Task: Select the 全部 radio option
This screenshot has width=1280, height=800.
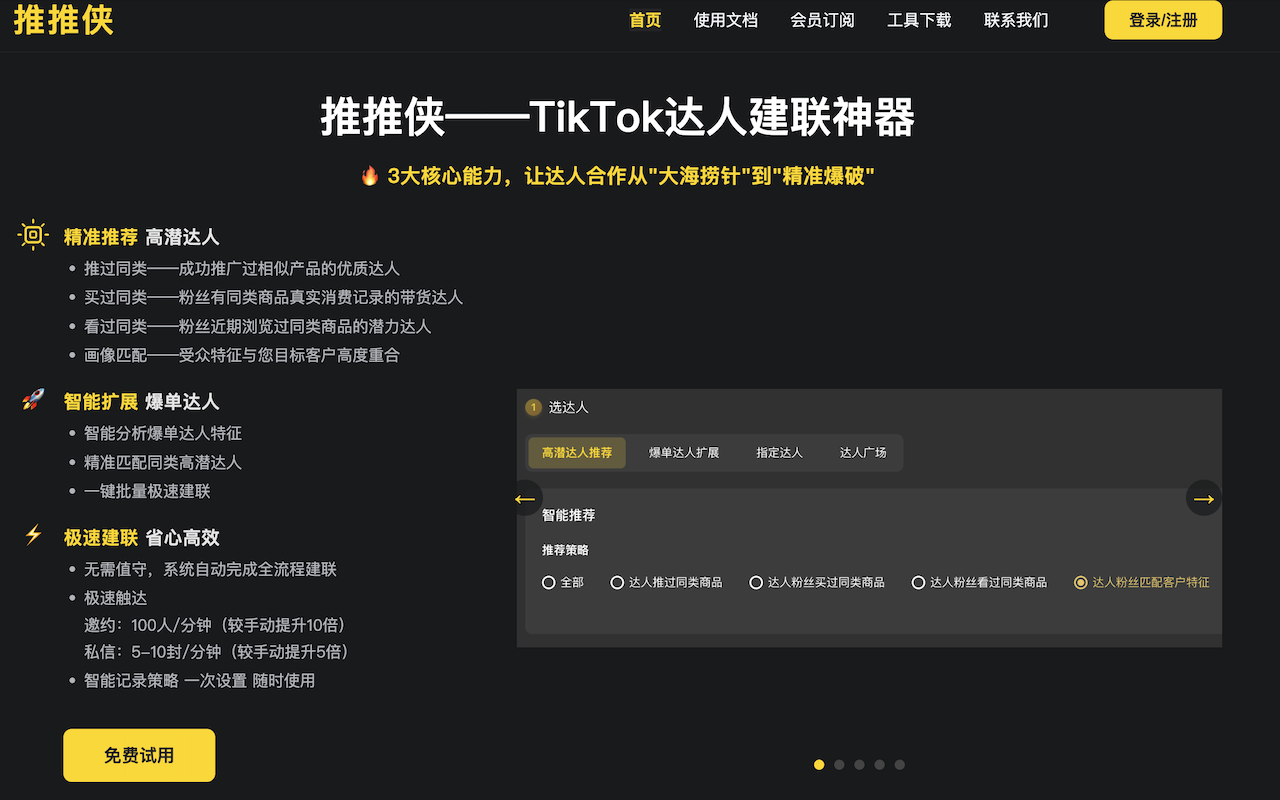Action: click(563, 582)
